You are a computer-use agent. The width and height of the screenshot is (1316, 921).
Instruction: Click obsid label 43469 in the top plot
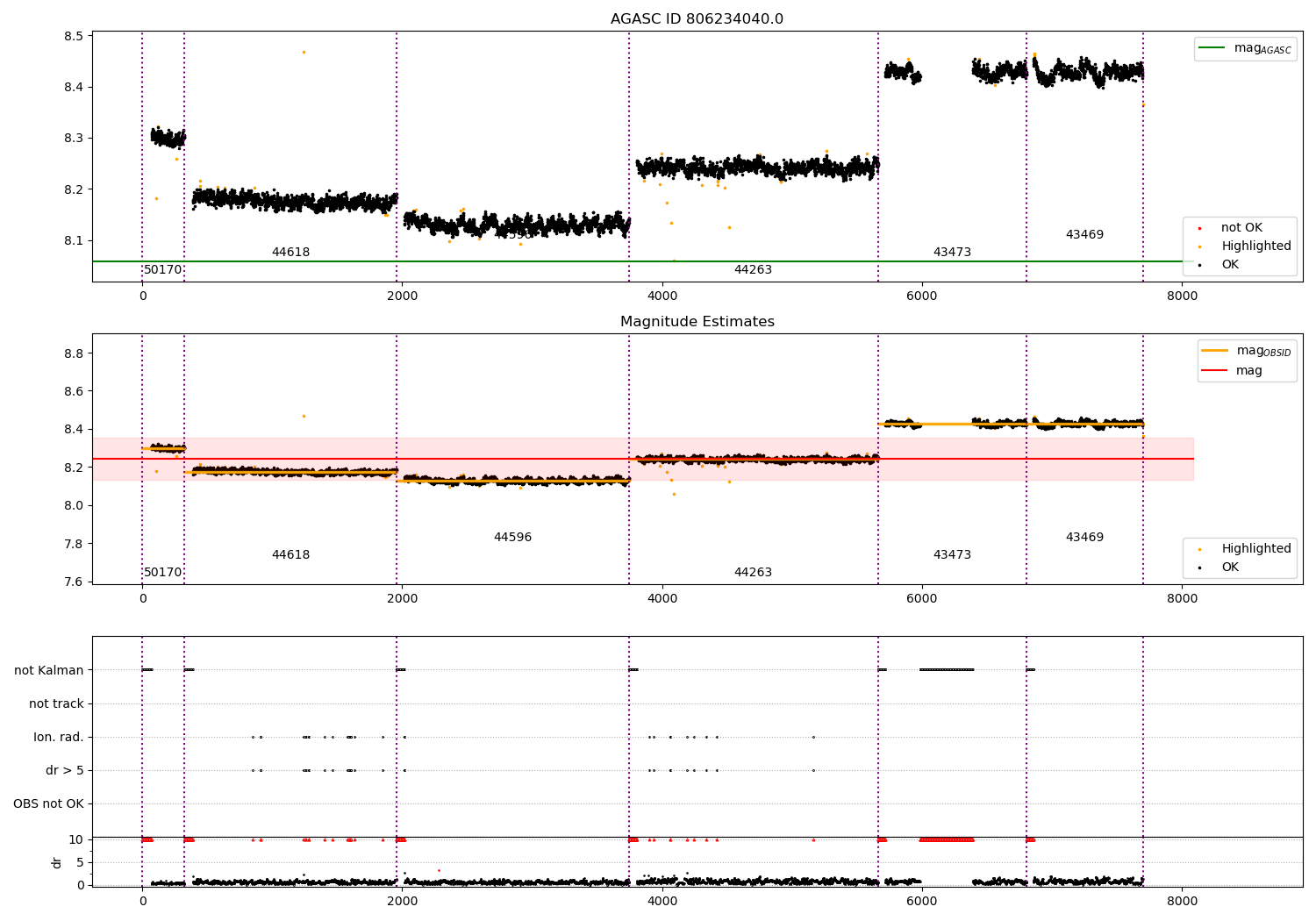coord(1084,235)
